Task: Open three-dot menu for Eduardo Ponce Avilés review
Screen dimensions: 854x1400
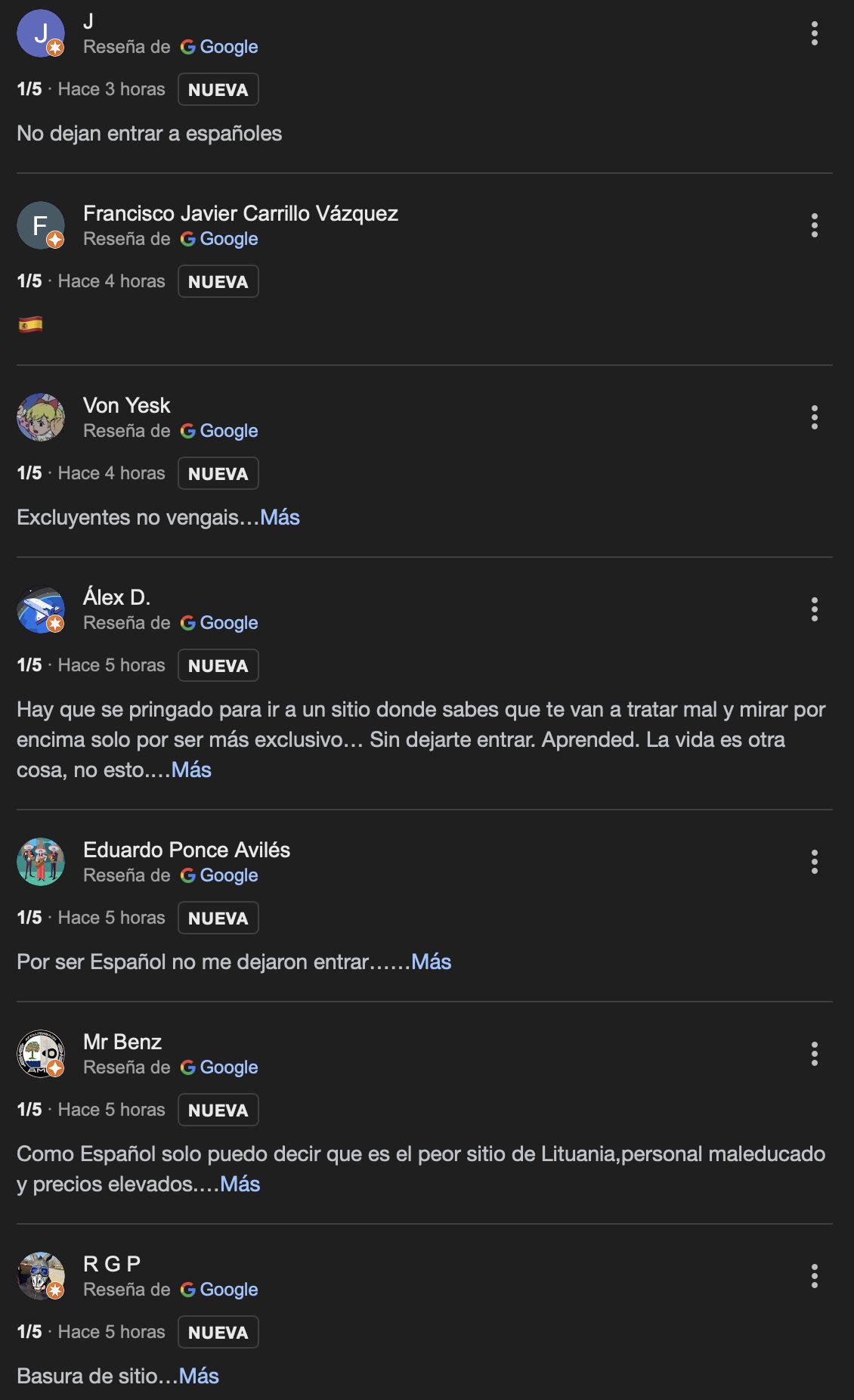Action: [x=814, y=862]
